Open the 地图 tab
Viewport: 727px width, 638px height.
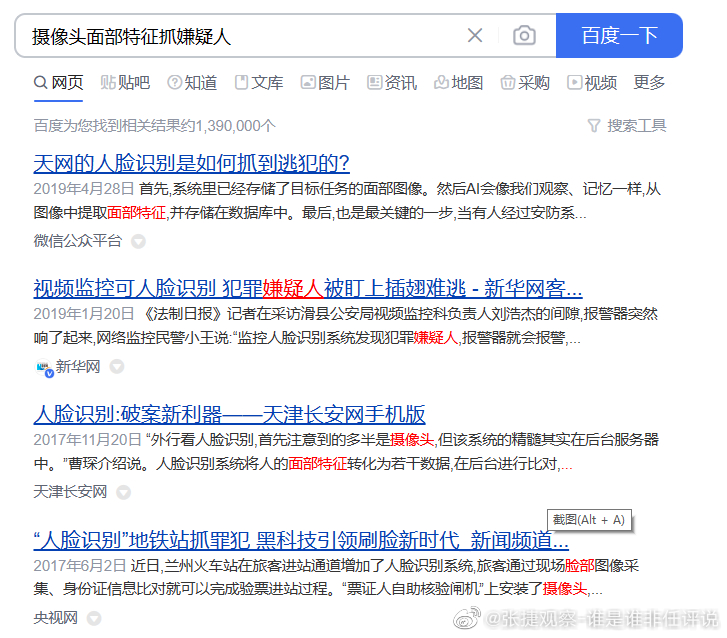(x=459, y=83)
